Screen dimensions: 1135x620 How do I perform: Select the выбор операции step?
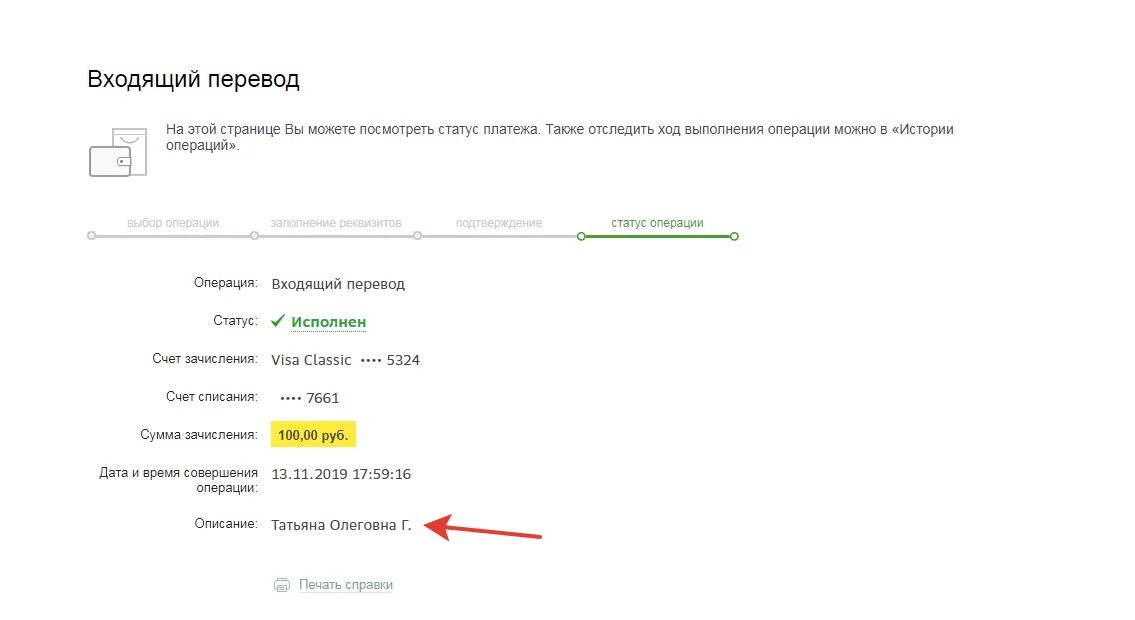click(x=173, y=223)
